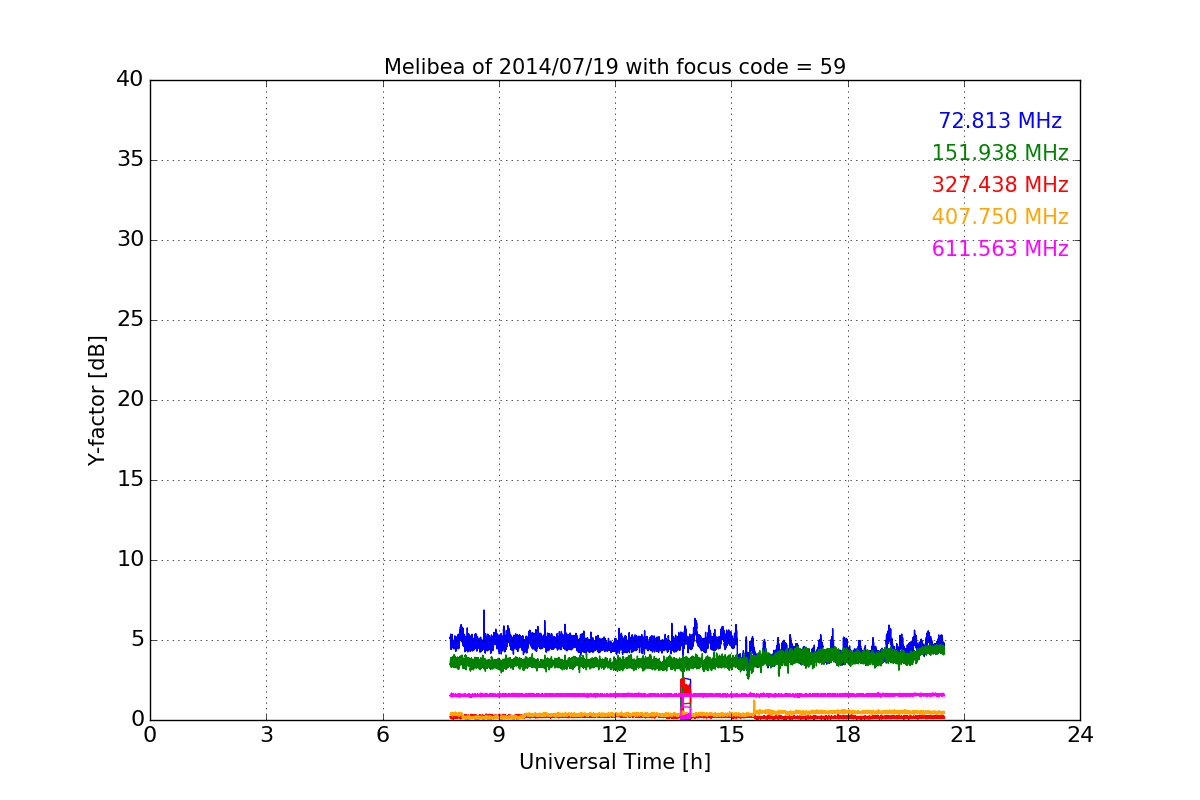Viewport: 1200px width, 800px height.
Task: Click the x-axis tick label 3
Action: click(266, 735)
